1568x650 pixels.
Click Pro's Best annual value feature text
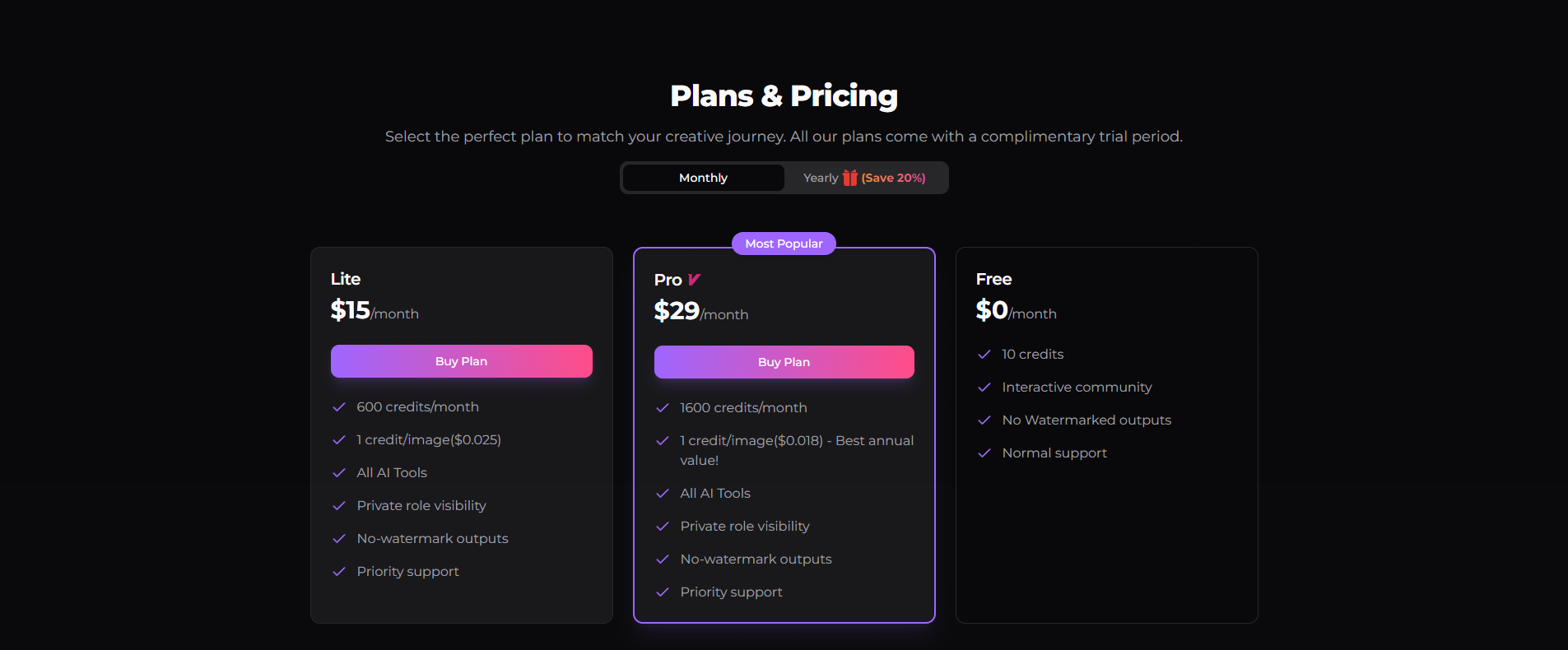point(796,450)
